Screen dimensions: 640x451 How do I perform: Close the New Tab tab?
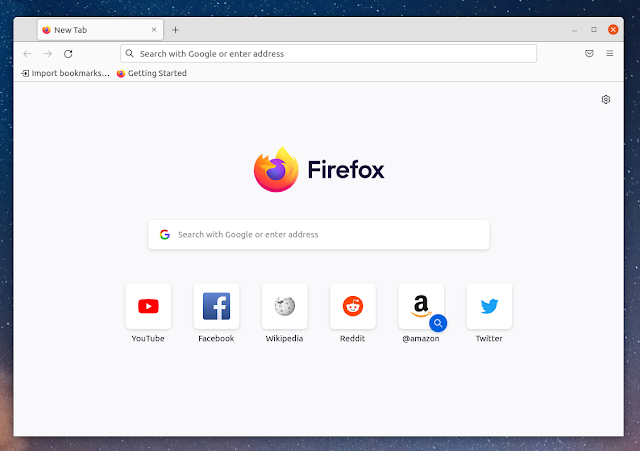[154, 30]
